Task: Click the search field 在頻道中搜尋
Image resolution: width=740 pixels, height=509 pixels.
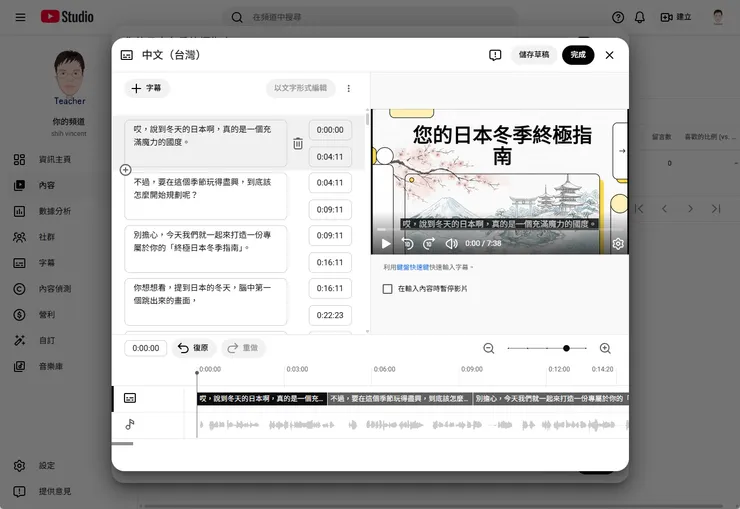Action: (370, 17)
